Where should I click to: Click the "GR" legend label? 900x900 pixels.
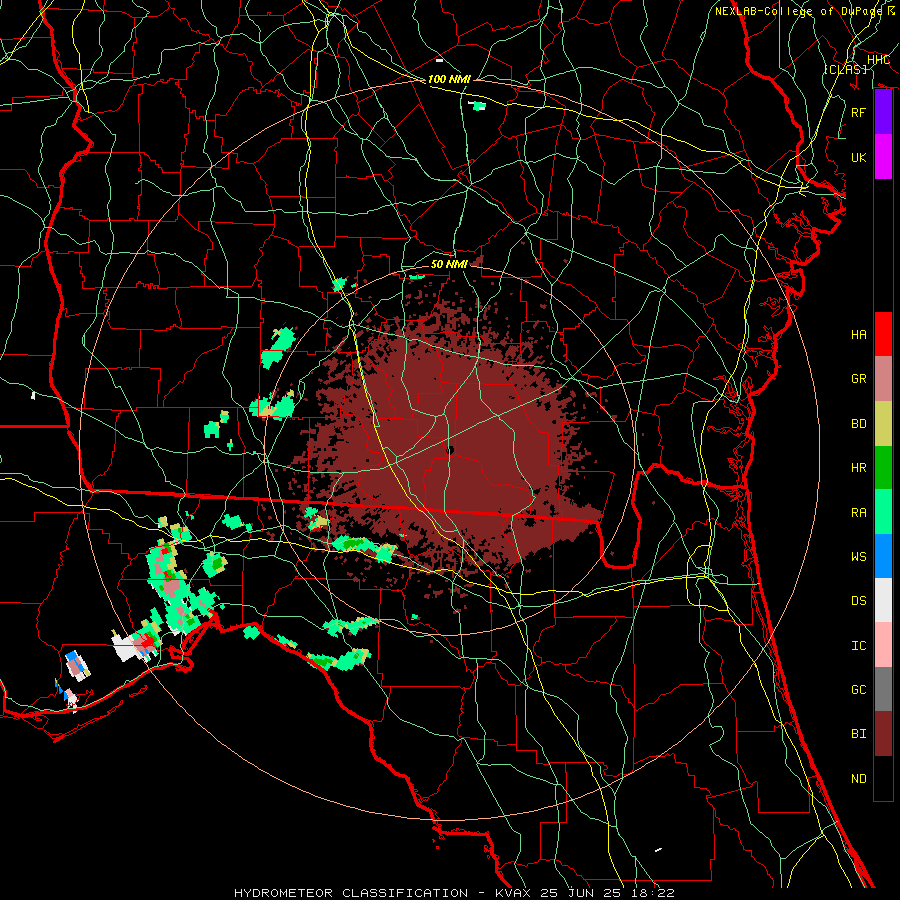click(858, 379)
